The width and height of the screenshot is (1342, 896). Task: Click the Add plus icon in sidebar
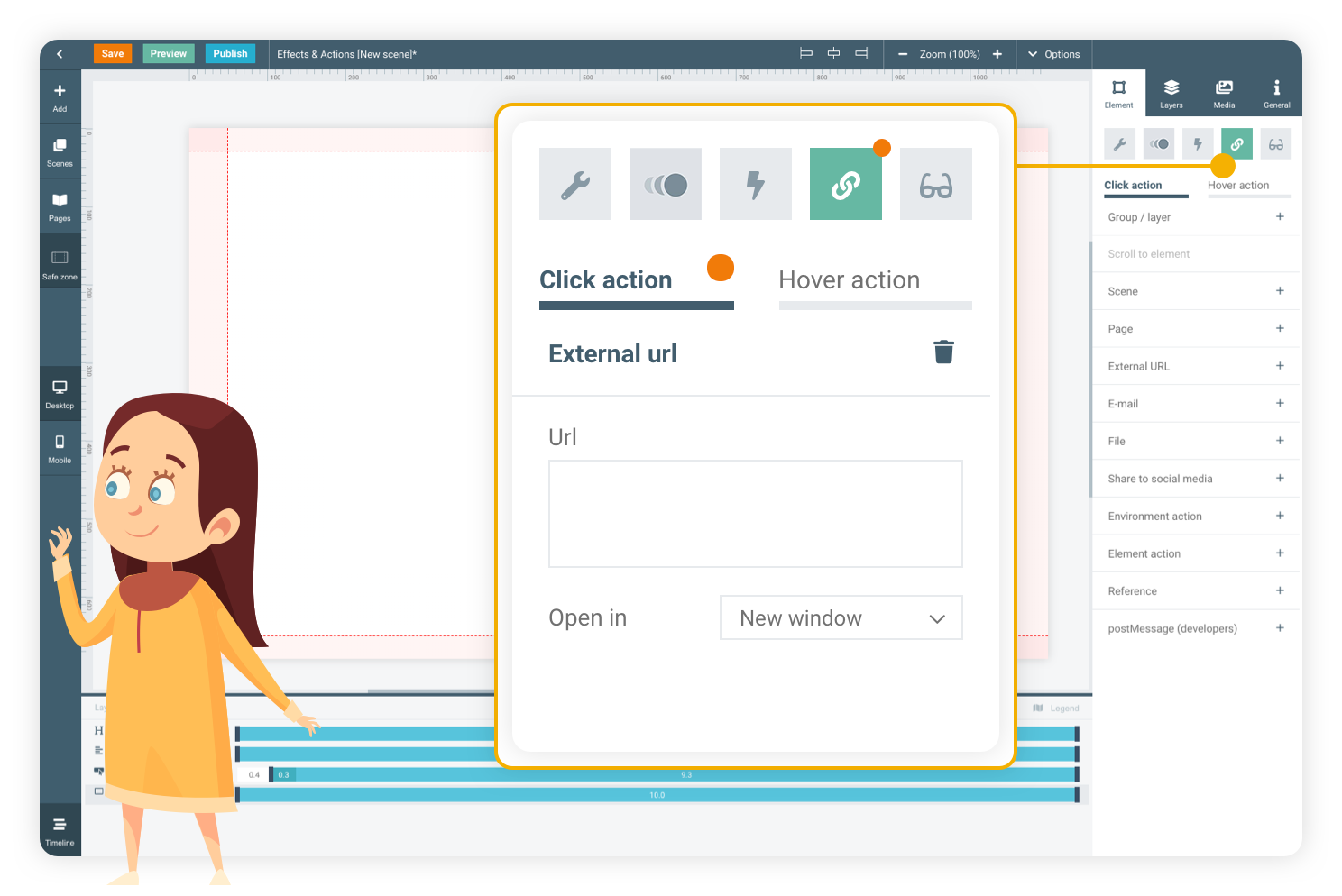60,96
